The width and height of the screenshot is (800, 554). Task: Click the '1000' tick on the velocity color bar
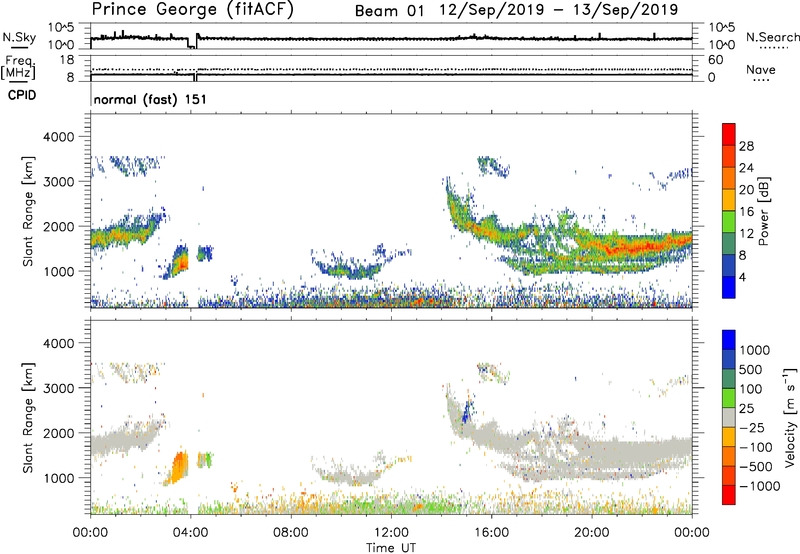pos(755,350)
